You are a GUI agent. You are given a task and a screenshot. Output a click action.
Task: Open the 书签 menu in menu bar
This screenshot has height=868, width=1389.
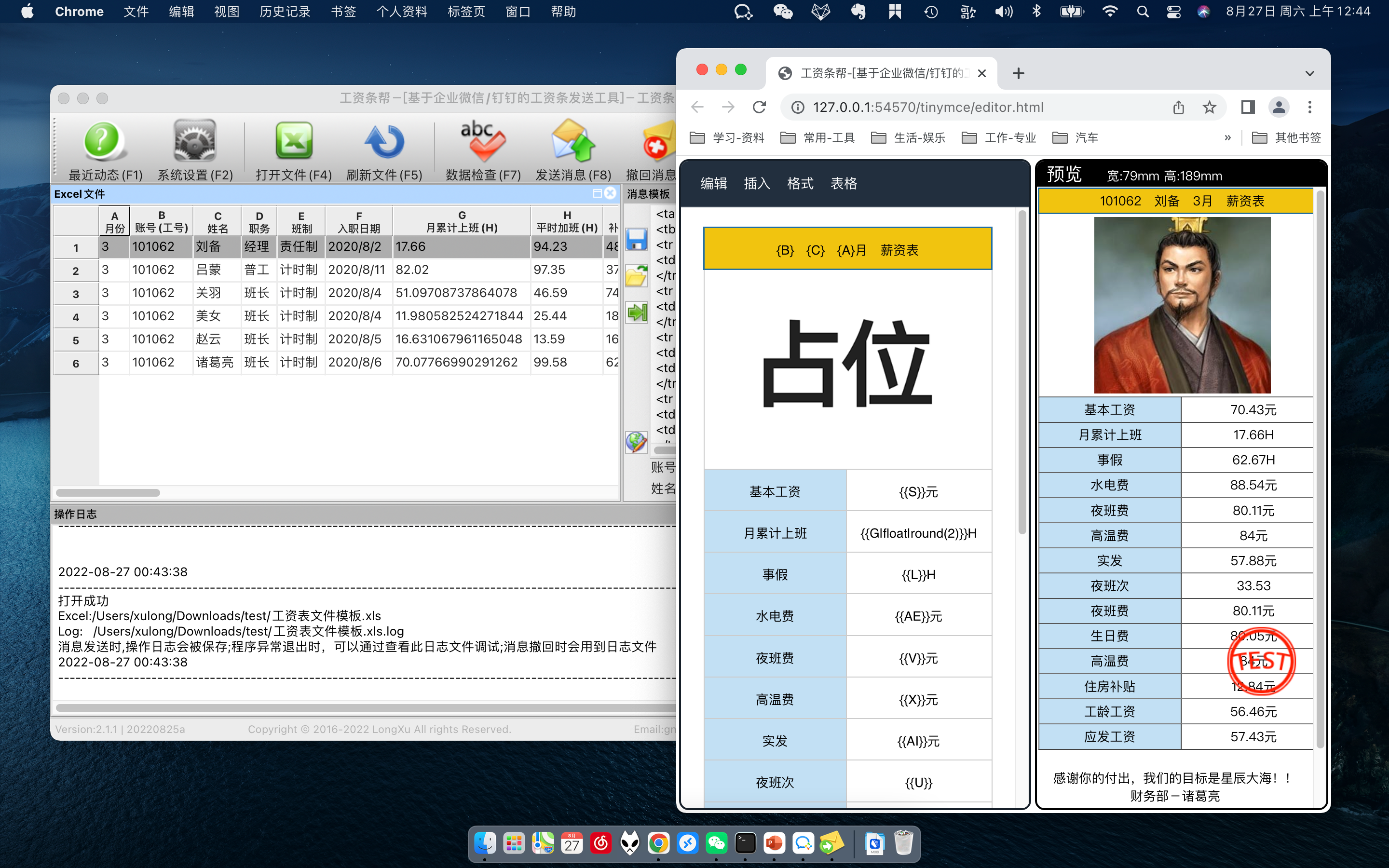(343, 12)
